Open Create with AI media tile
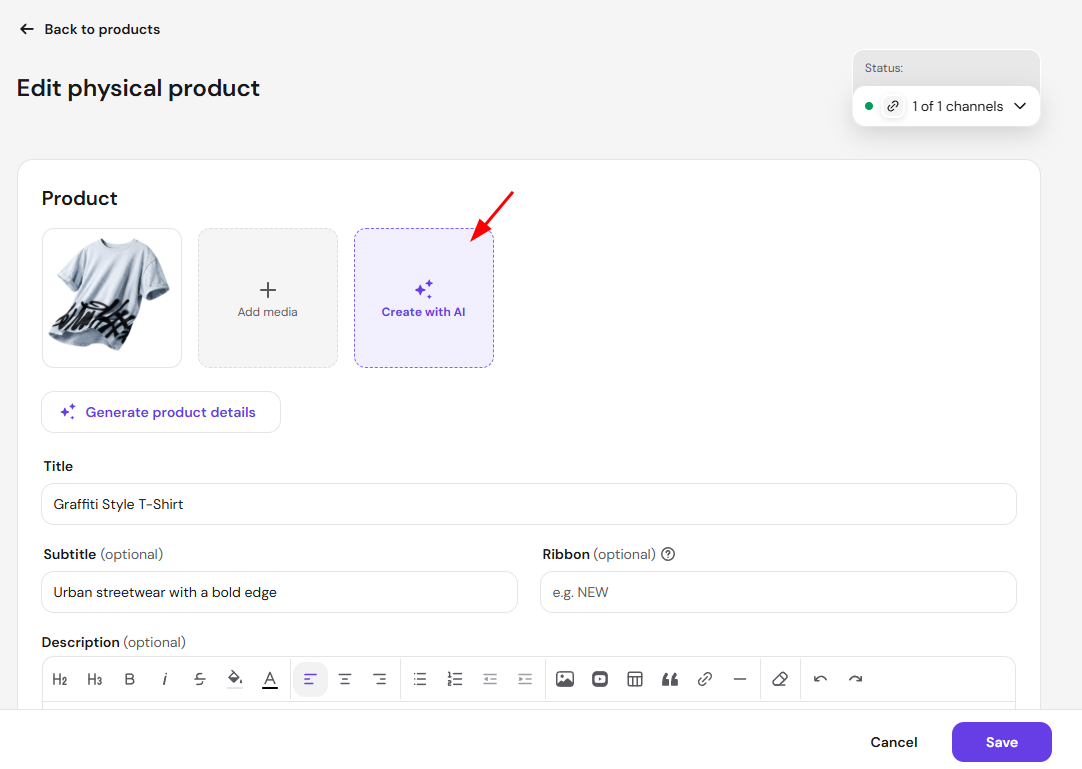 pos(424,298)
